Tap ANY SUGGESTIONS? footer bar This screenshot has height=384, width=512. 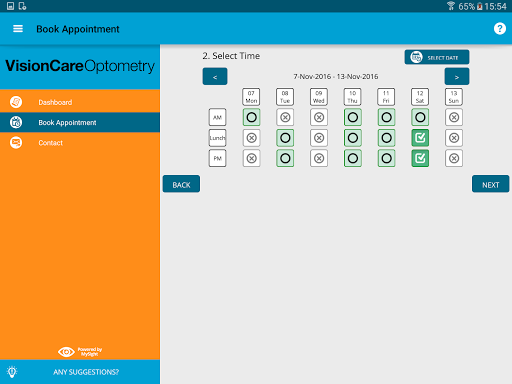coord(80,372)
